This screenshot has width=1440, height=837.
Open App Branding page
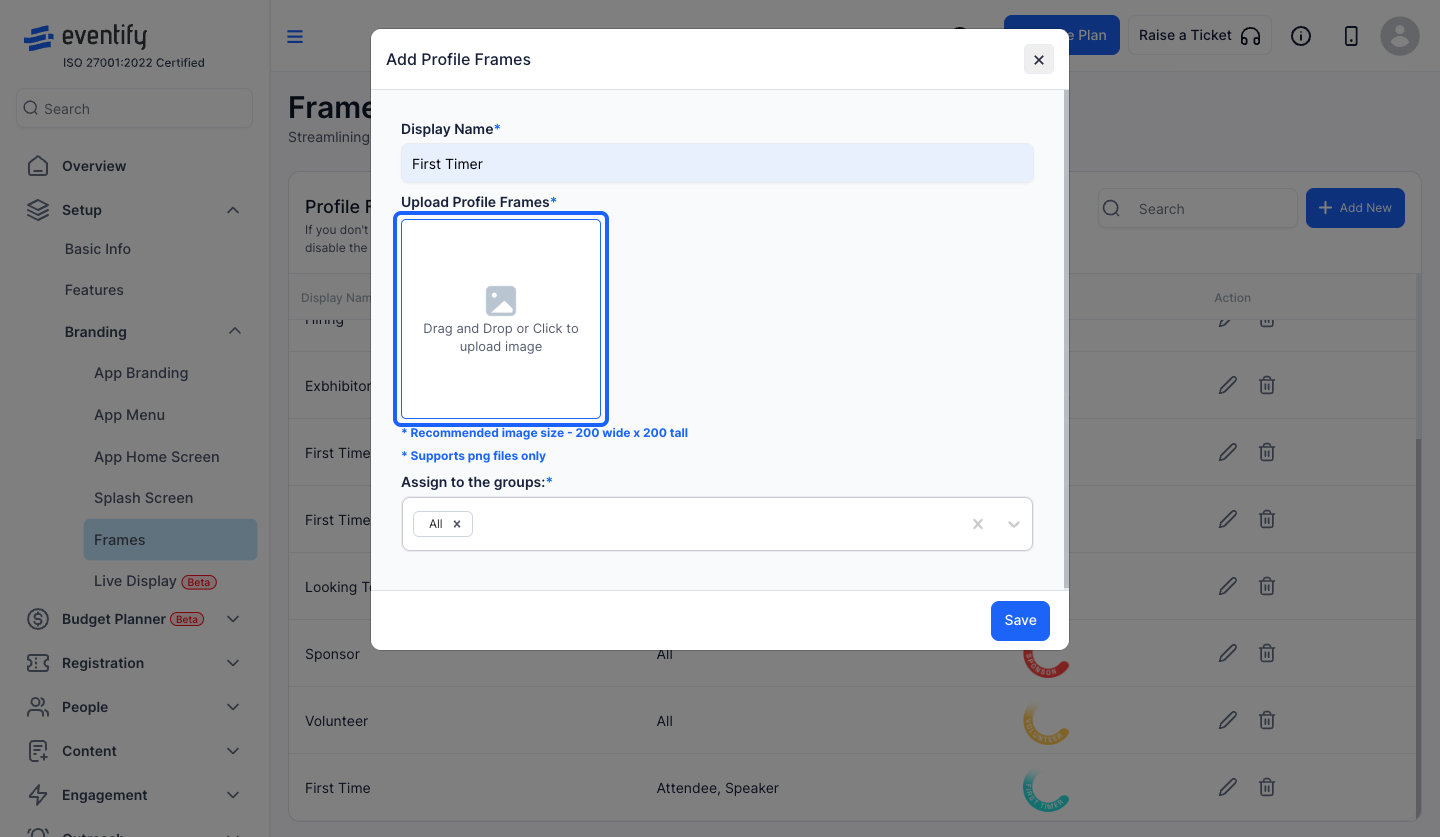141,373
